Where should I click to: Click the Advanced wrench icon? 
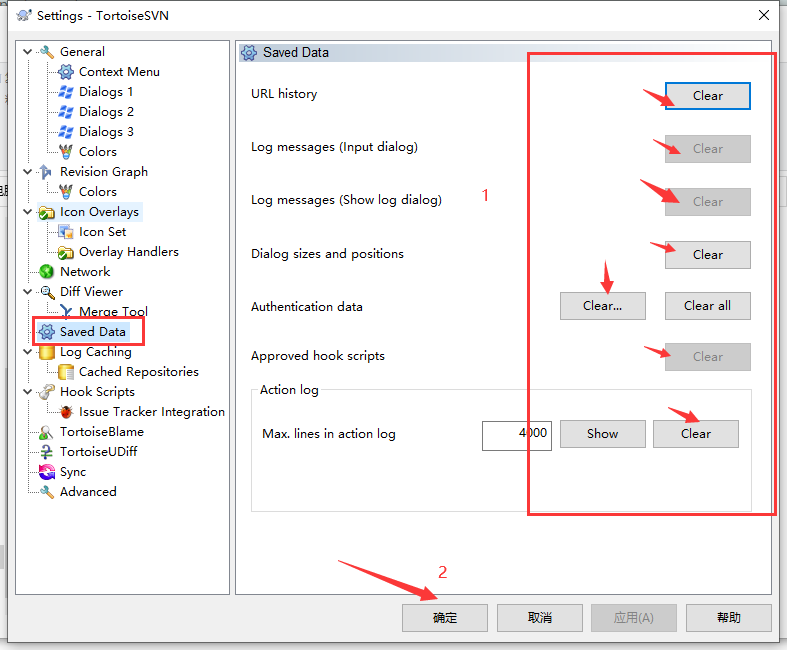pos(47,492)
